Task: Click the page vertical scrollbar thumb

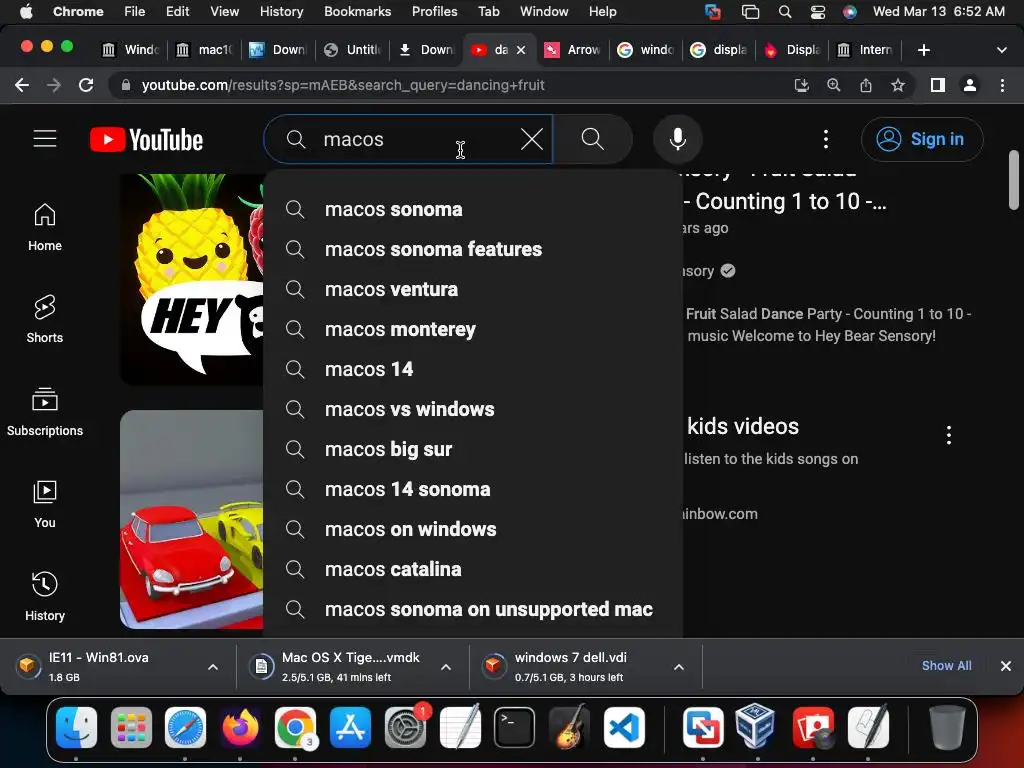Action: [1014, 180]
